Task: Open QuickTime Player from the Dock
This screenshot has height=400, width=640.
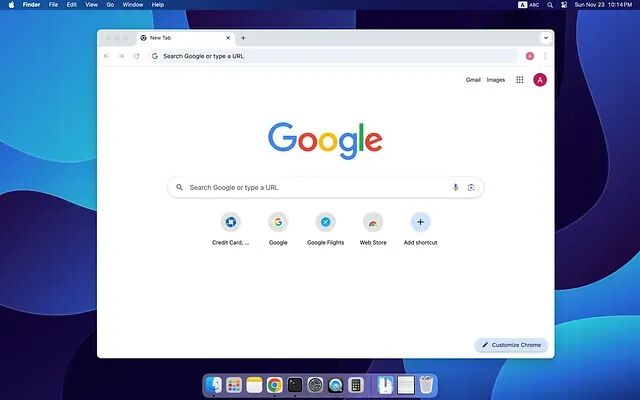Action: click(336, 385)
